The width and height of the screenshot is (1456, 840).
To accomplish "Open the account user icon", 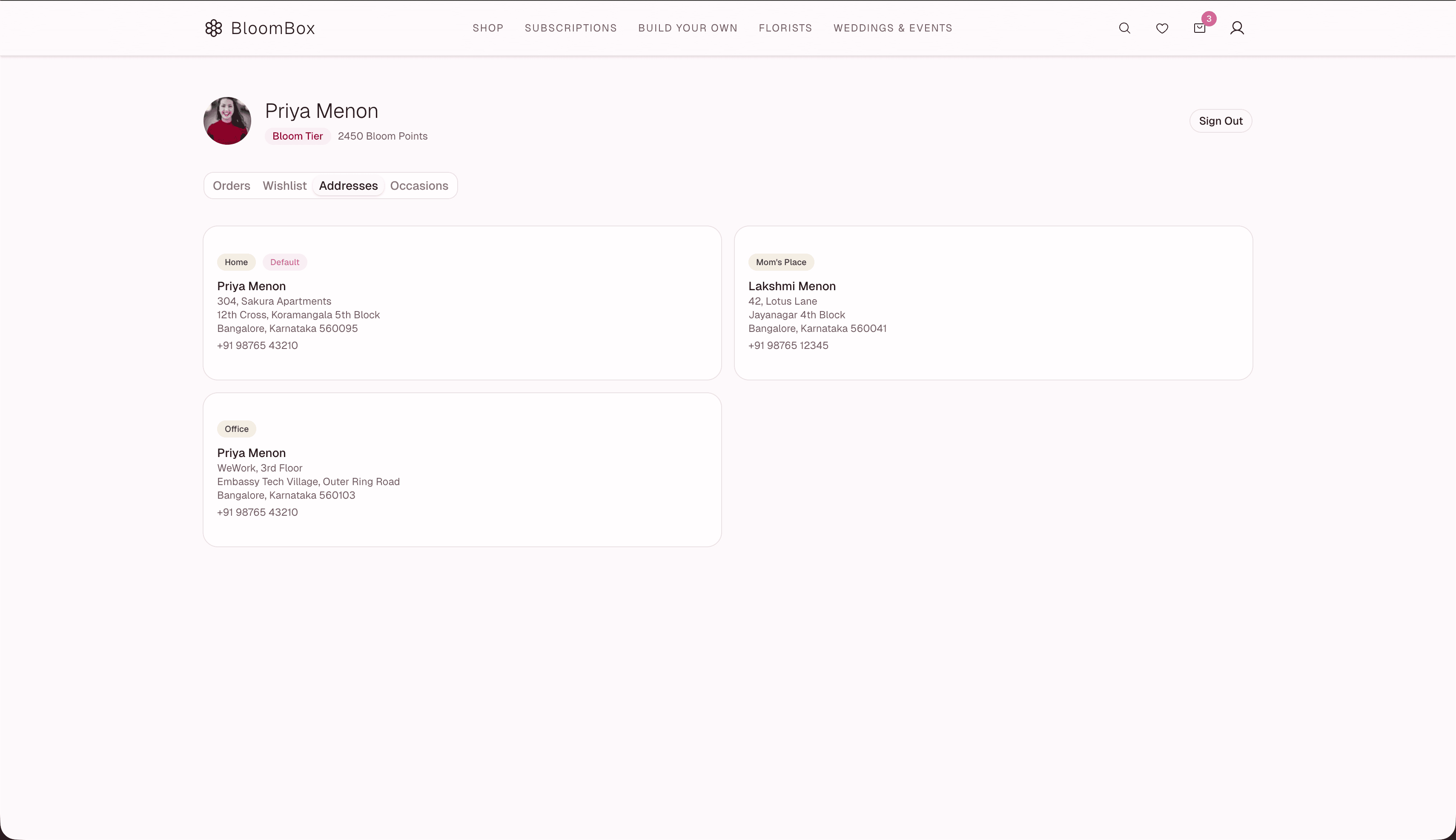I will tap(1237, 28).
